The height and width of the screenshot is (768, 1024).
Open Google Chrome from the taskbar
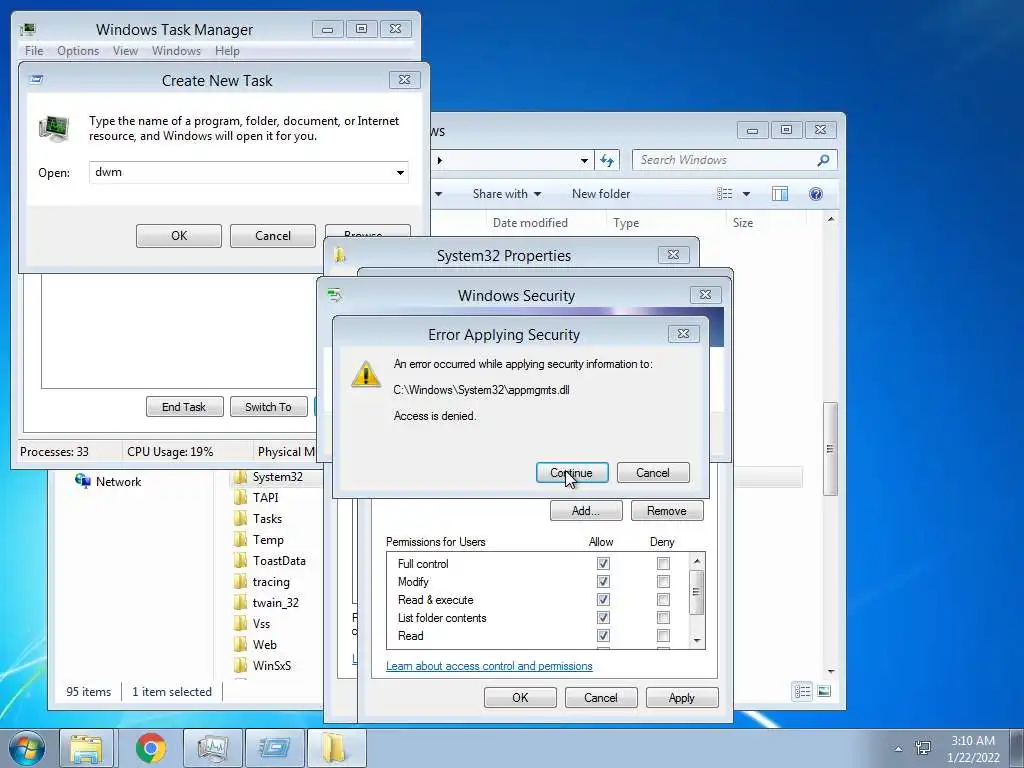[x=151, y=748]
